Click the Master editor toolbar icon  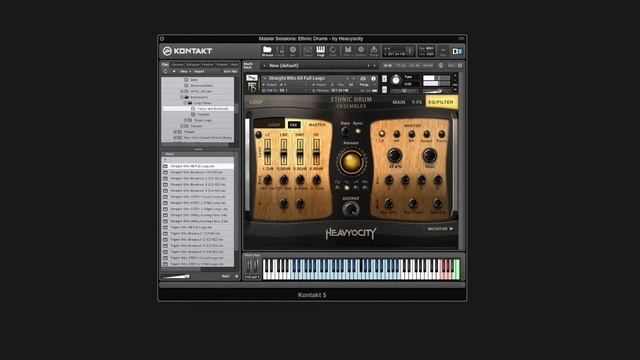coord(280,51)
